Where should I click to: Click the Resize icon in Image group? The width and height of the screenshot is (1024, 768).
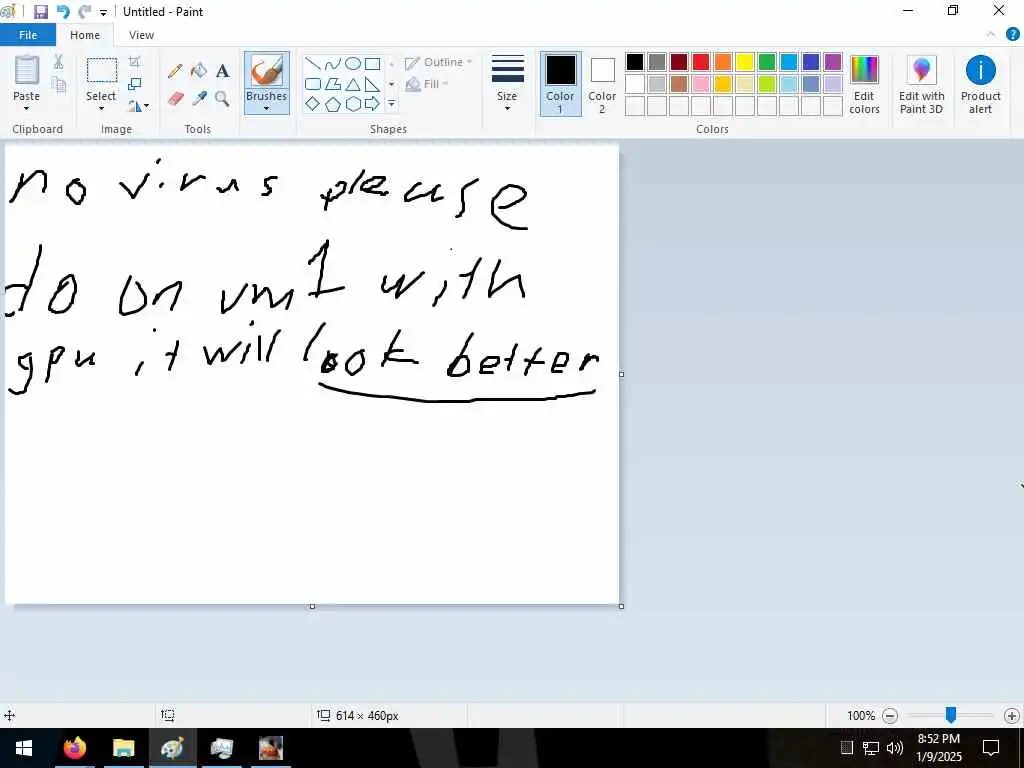pyautogui.click(x=135, y=84)
